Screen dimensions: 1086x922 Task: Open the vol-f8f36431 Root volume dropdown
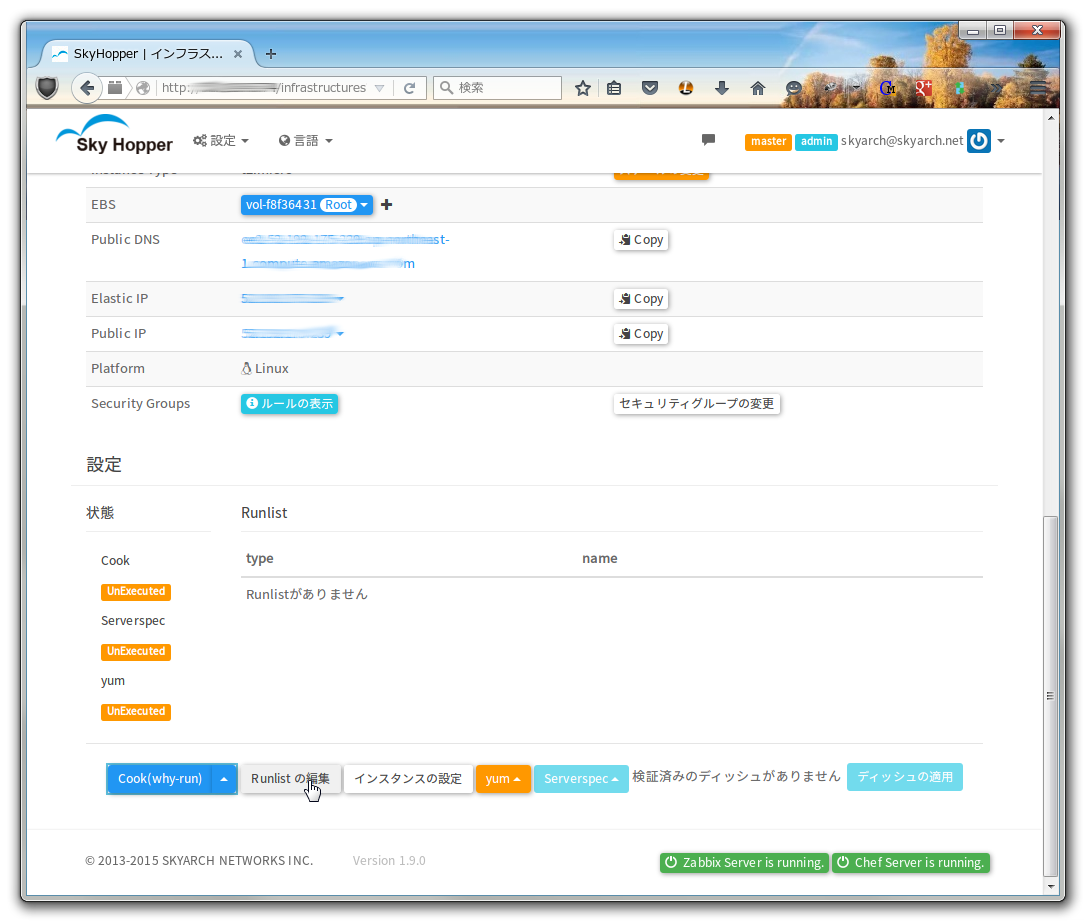pyautogui.click(x=307, y=204)
